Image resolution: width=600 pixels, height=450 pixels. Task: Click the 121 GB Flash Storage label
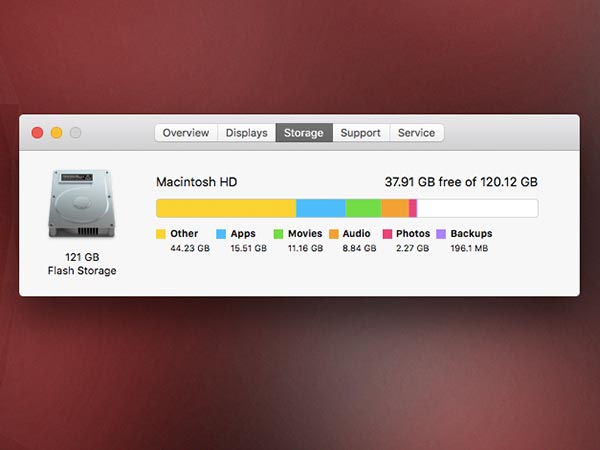pyautogui.click(x=82, y=264)
